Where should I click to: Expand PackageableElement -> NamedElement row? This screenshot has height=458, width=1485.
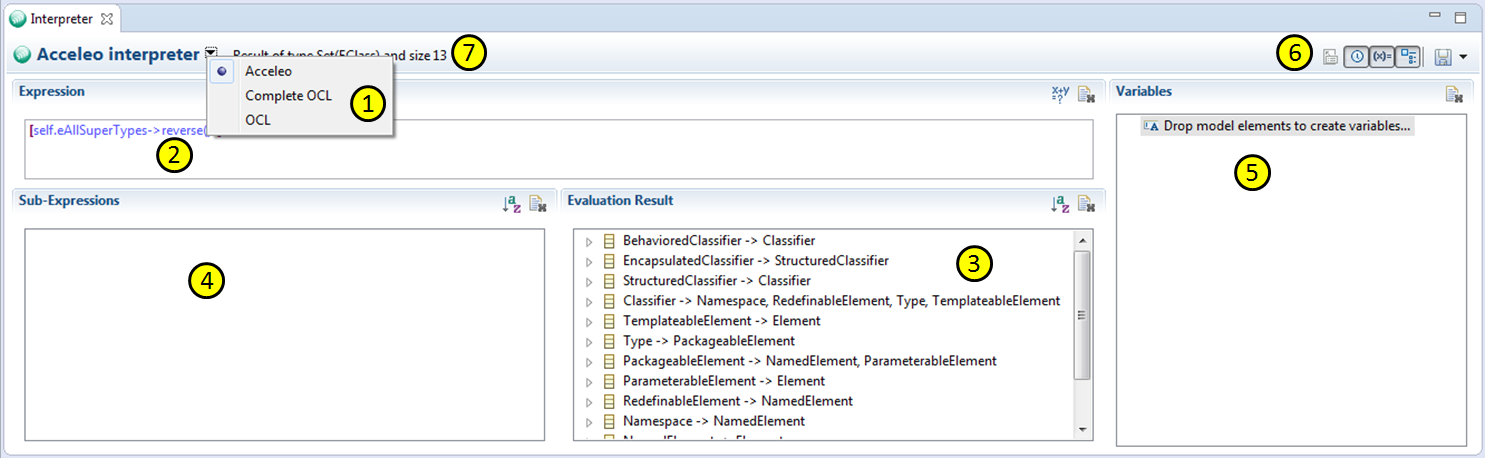(589, 361)
